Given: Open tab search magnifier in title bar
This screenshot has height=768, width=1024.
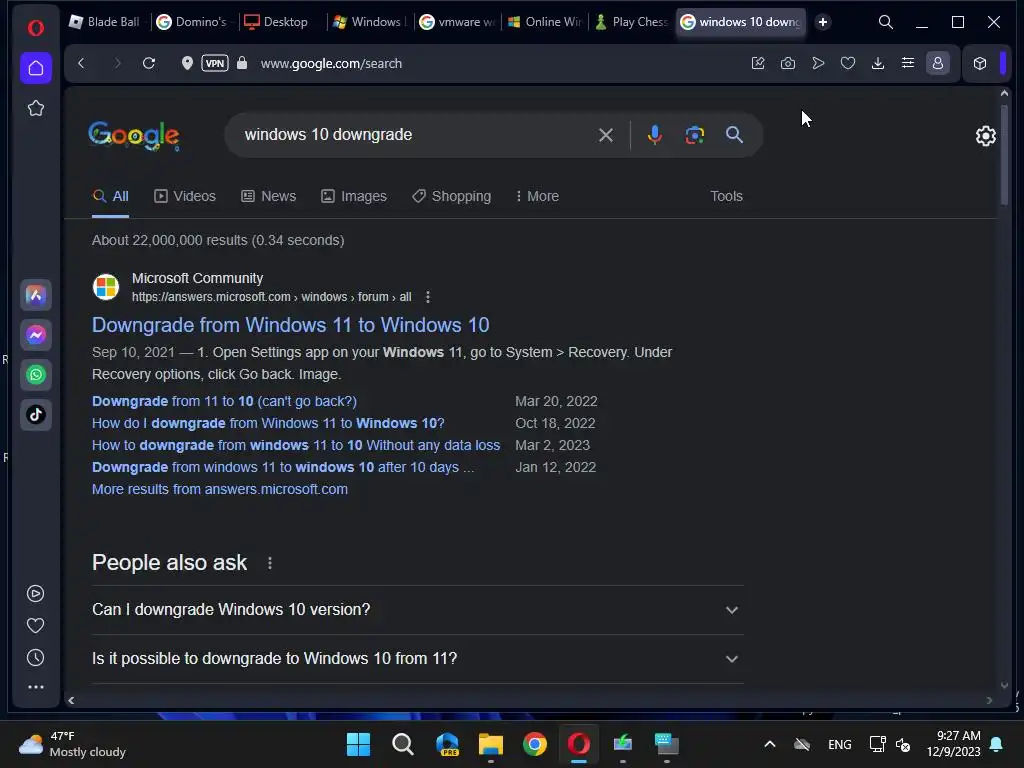Looking at the screenshot, I should 886,22.
